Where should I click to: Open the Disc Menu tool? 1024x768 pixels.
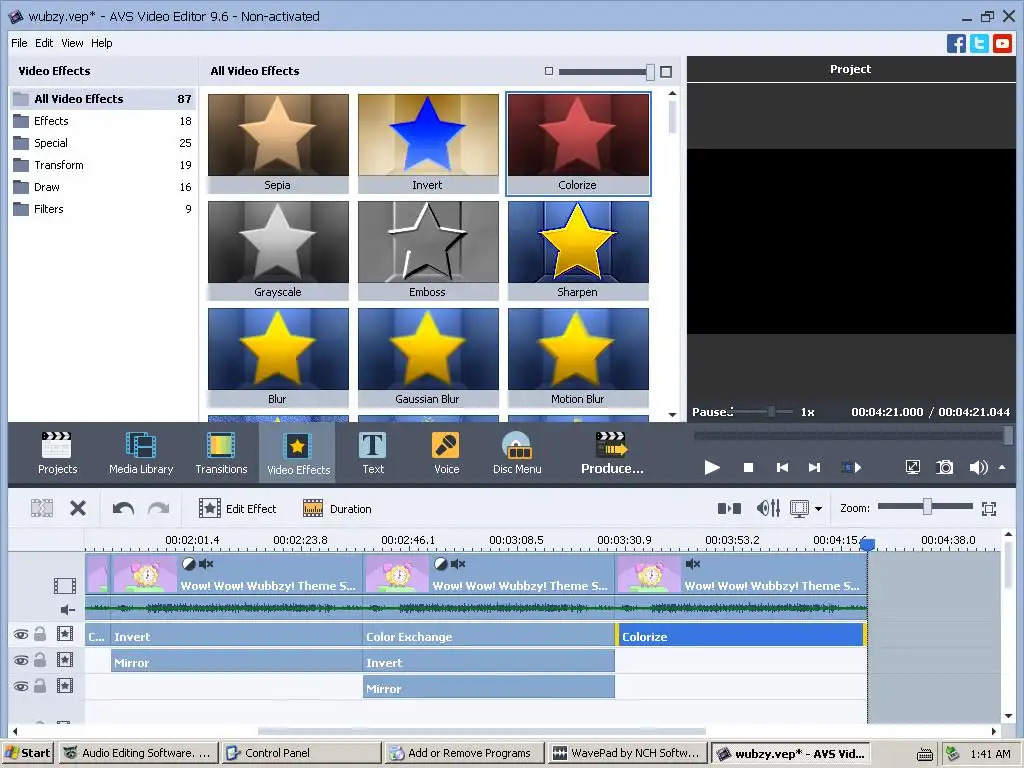517,453
